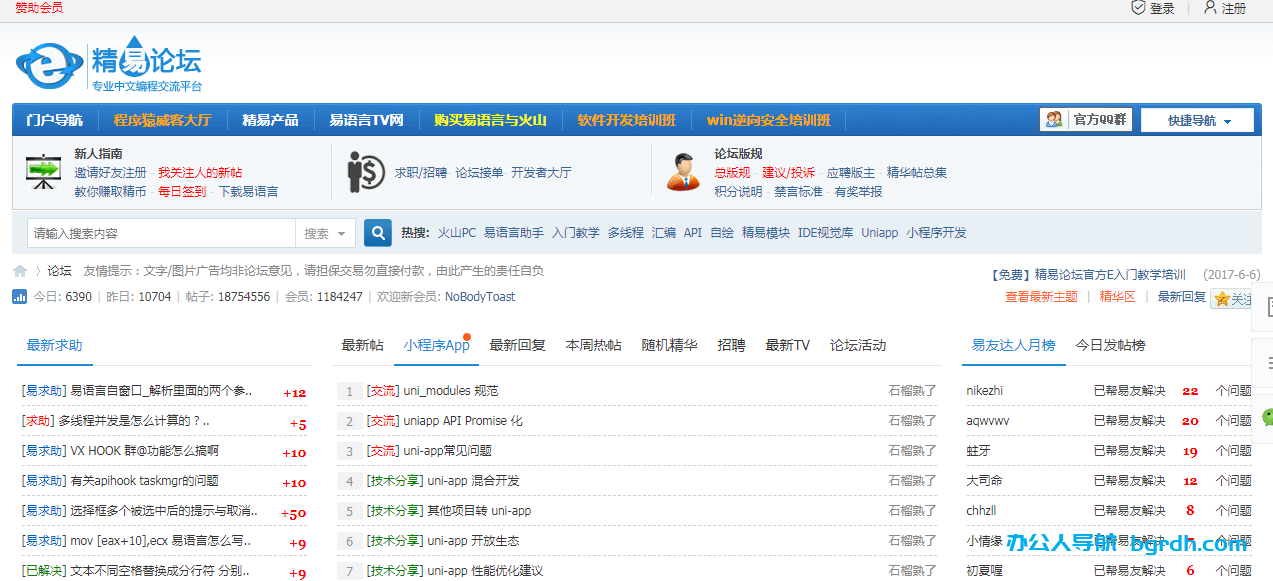Screen dimensions: 1273x581
Task: Click the star 关注 button
Action: (x=1232, y=299)
